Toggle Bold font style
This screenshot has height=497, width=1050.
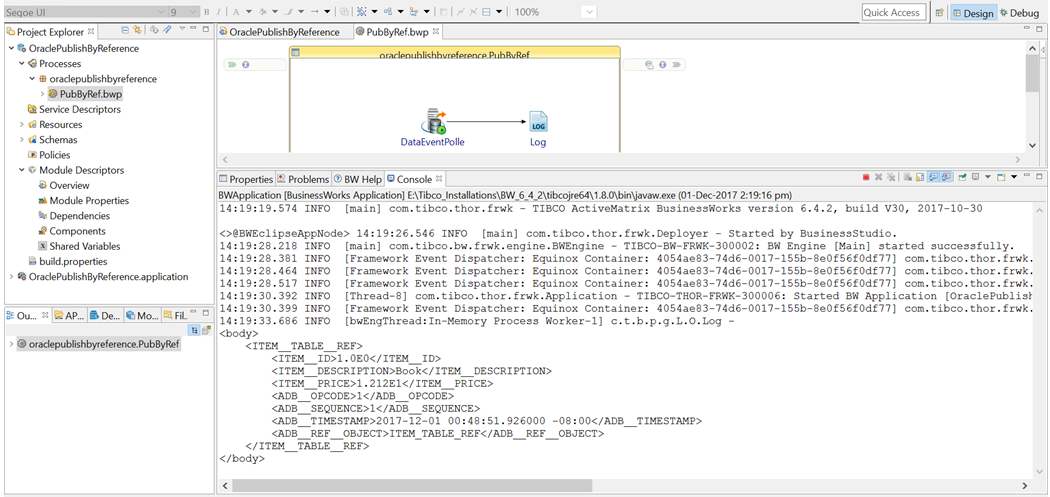point(206,12)
